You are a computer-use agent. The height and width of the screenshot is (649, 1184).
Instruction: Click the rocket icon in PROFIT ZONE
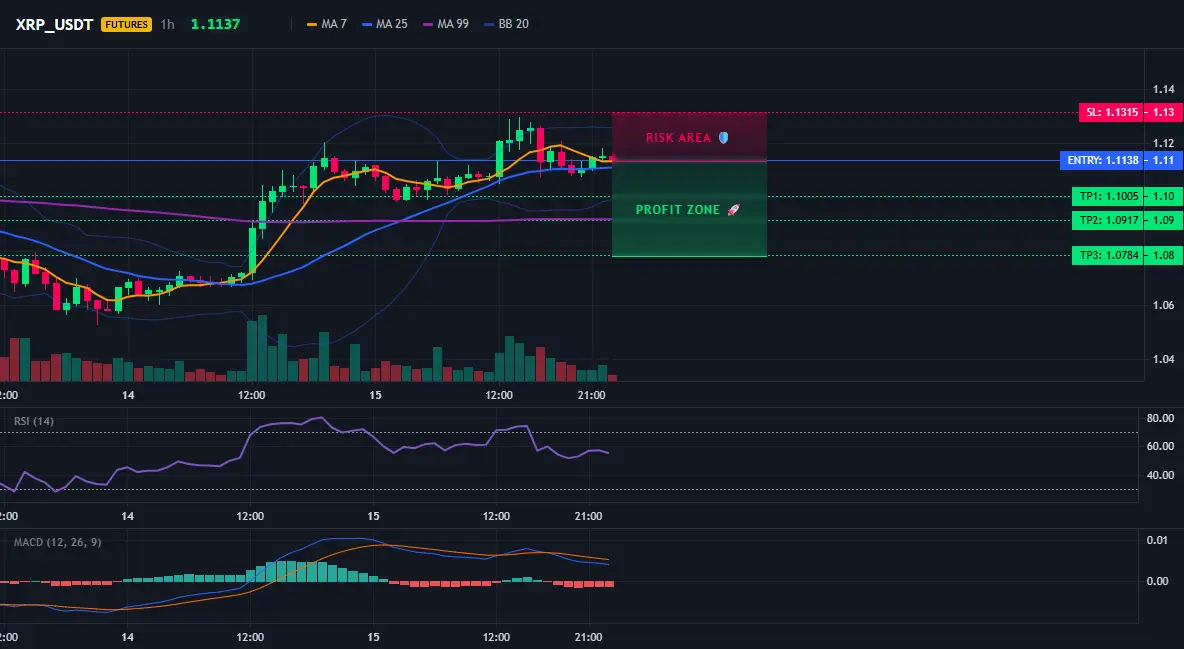[733, 210]
